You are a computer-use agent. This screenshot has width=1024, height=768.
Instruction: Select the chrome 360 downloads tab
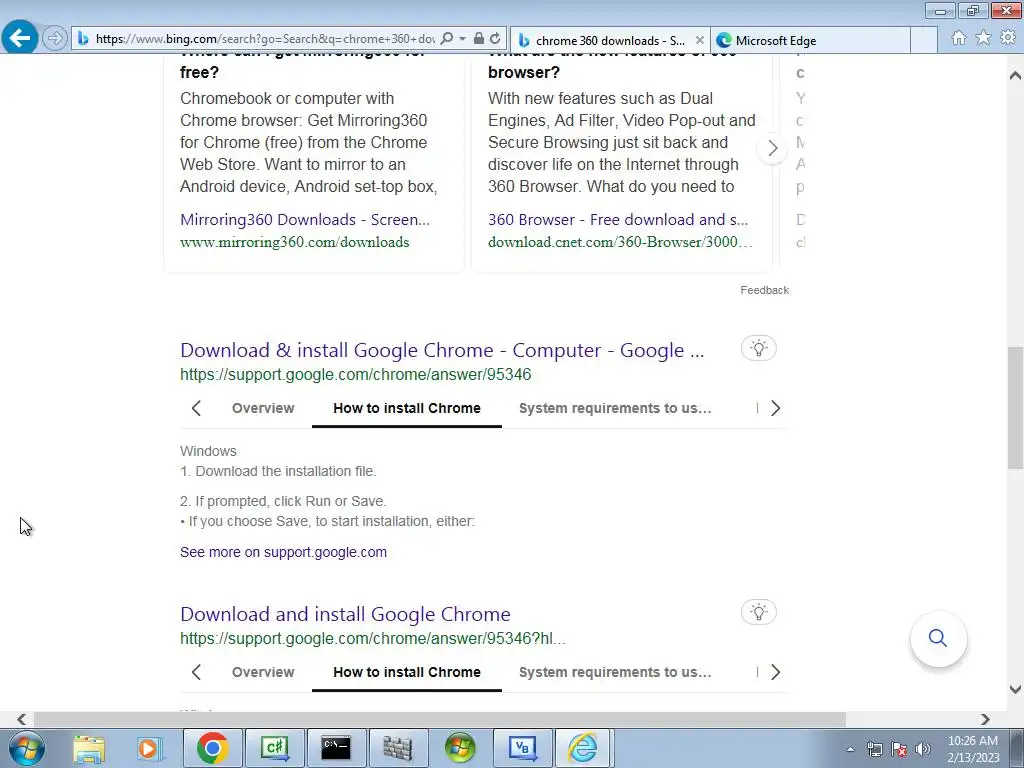tap(610, 40)
